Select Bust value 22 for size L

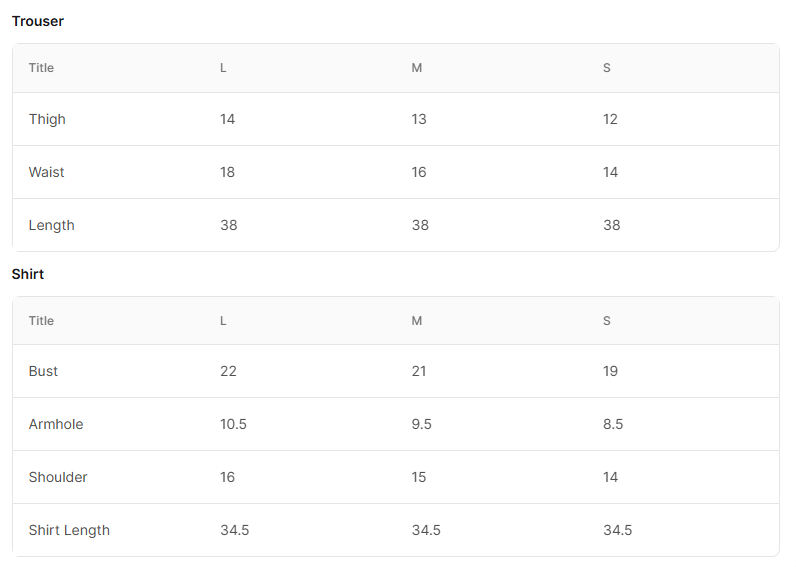228,371
